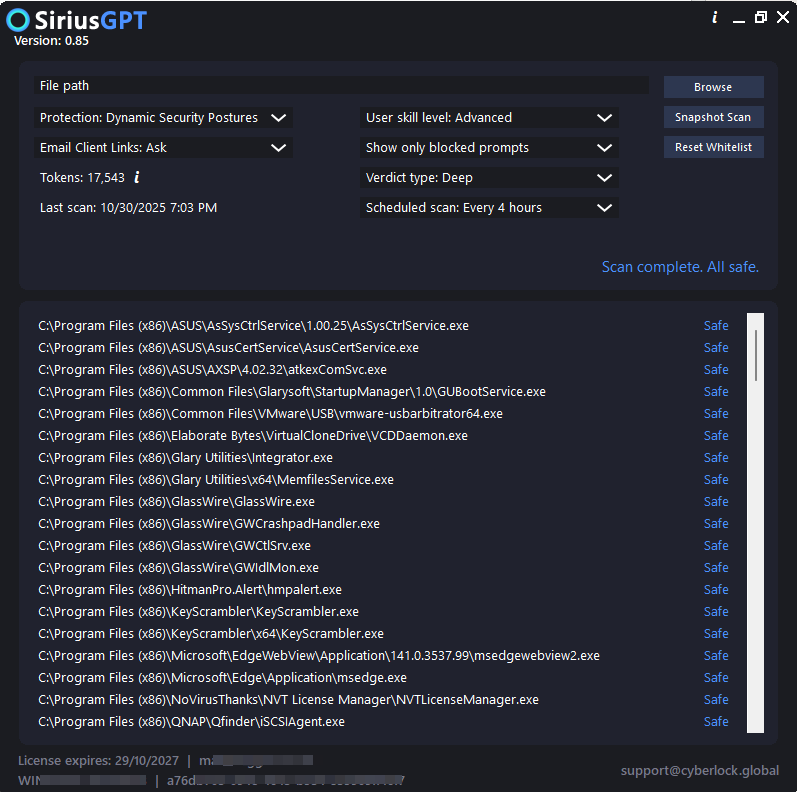Select the Glary Utilities Integrator.exe row
The height and width of the screenshot is (792, 797).
pyautogui.click(x=383, y=458)
